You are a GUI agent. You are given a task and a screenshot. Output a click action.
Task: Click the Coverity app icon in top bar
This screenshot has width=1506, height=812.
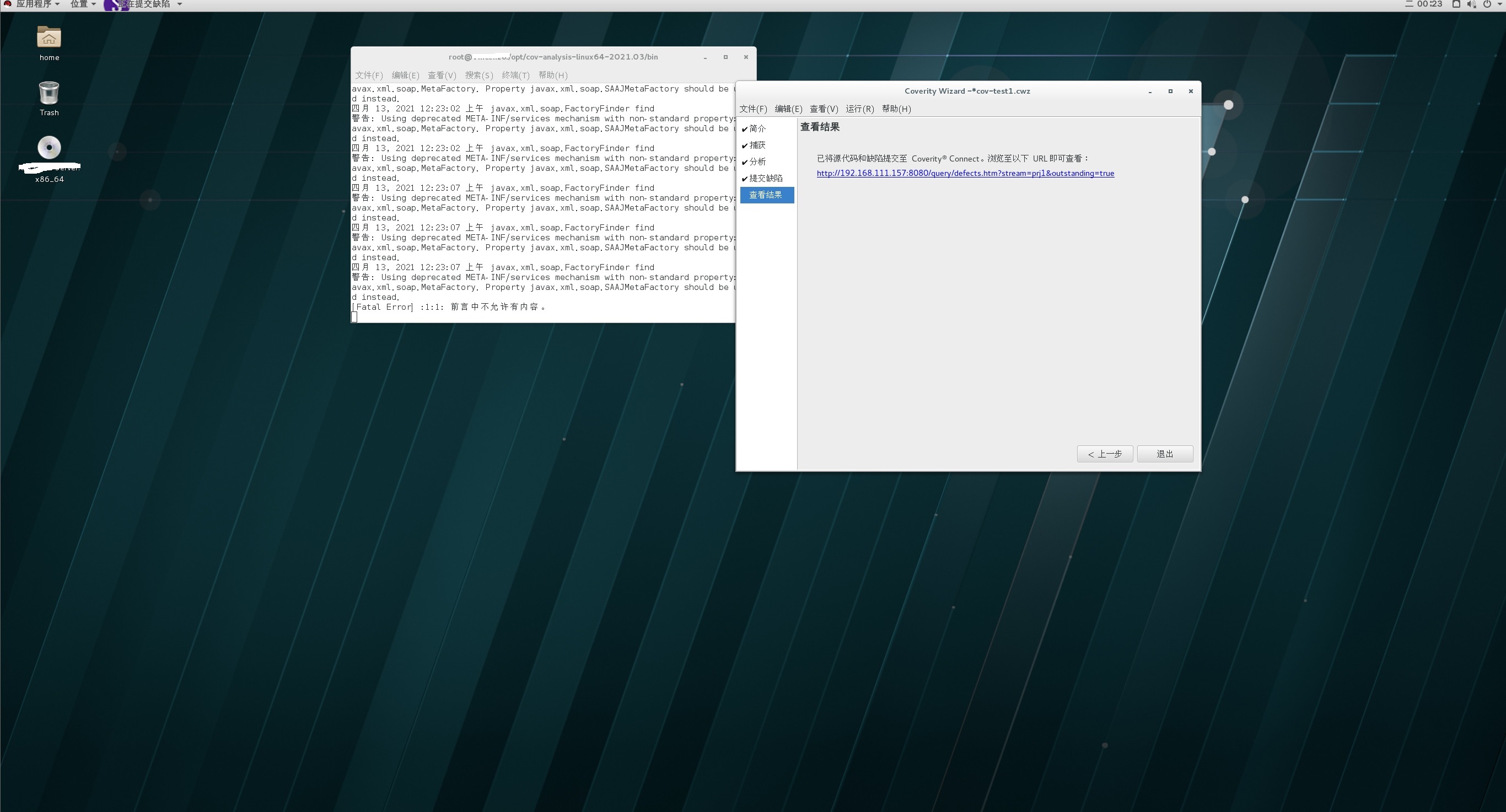click(x=115, y=4)
